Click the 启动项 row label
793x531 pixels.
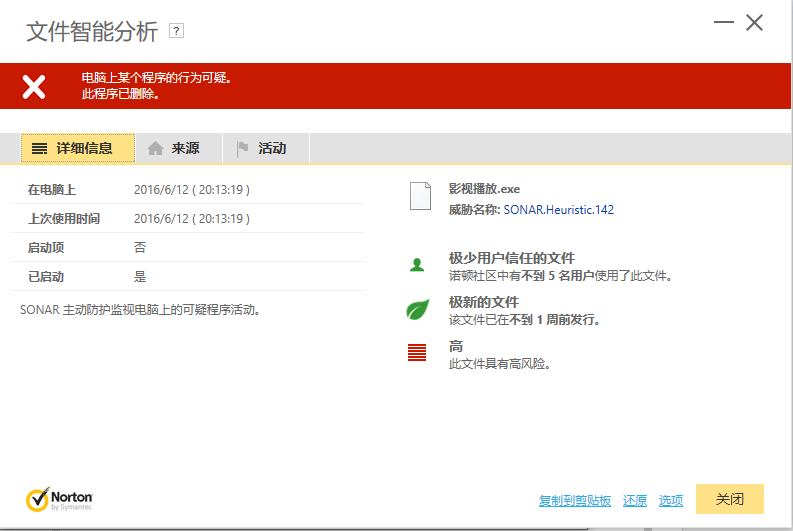pyautogui.click(x=46, y=248)
